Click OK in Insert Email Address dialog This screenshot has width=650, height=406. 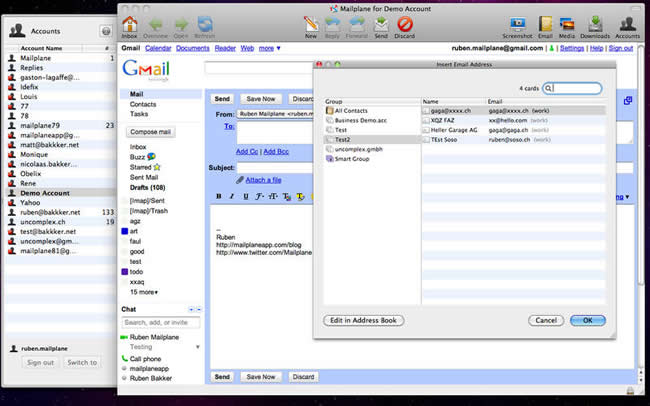588,320
